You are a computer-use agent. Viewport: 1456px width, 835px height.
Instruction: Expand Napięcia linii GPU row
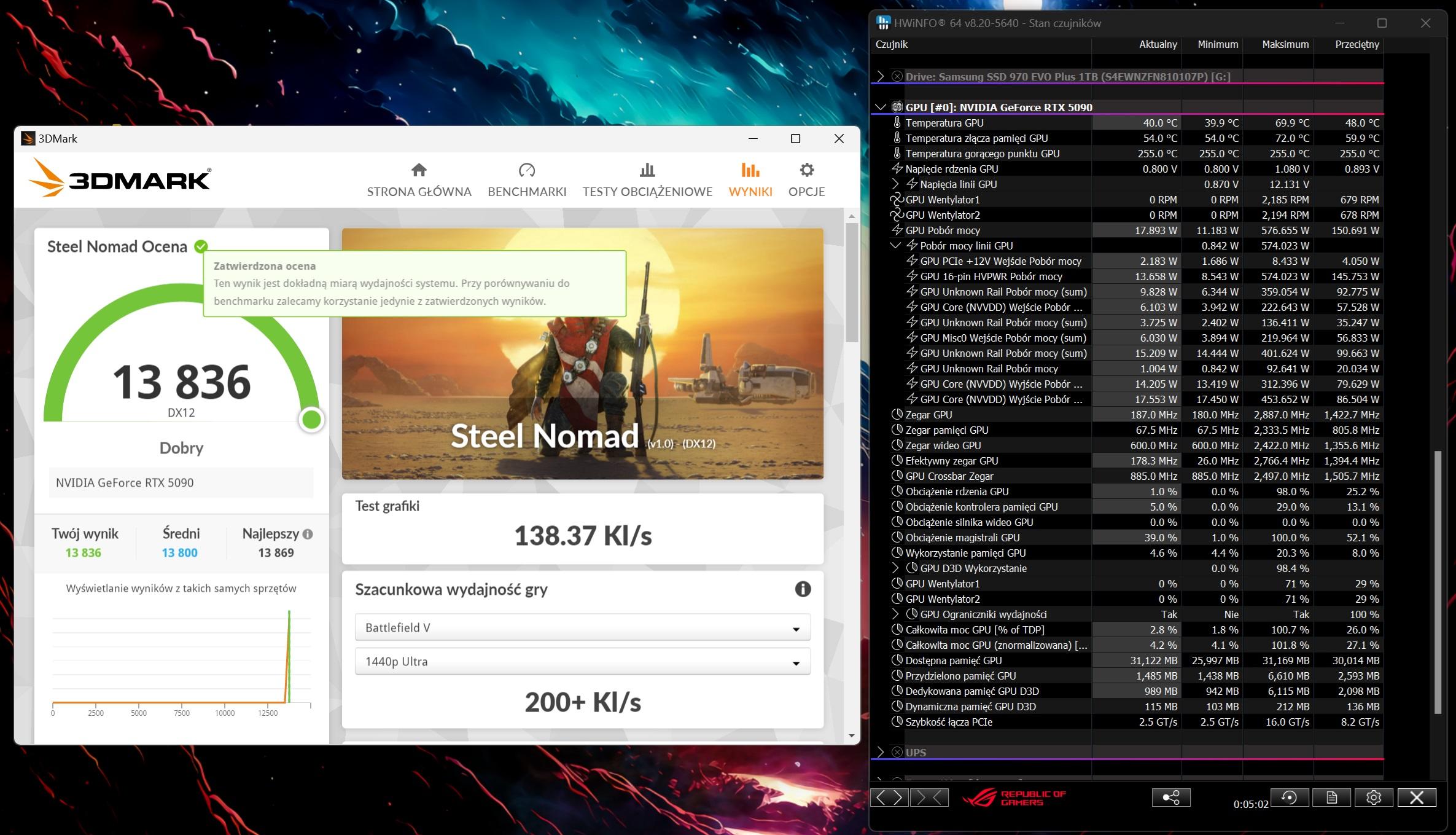(895, 184)
